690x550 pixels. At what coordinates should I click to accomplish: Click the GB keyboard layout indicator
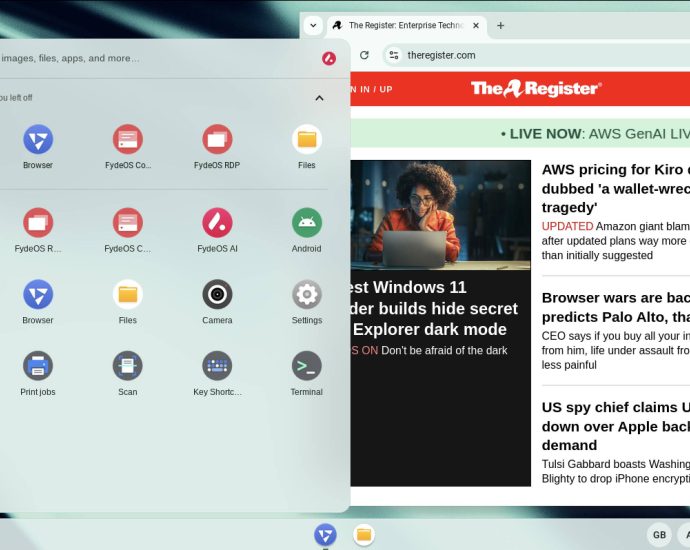(x=659, y=535)
